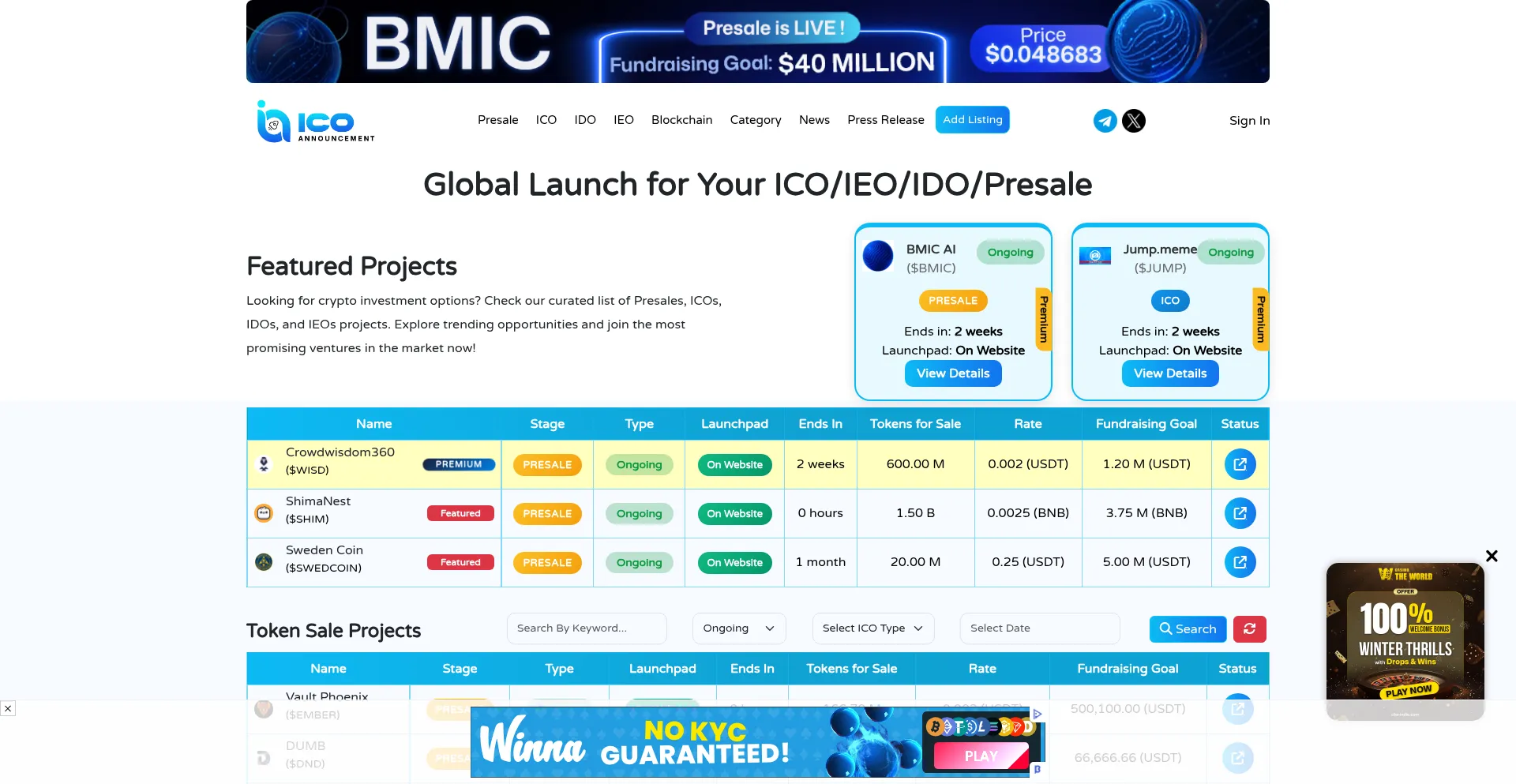Click the '20.00 M' tokens for sale cell

(x=915, y=562)
